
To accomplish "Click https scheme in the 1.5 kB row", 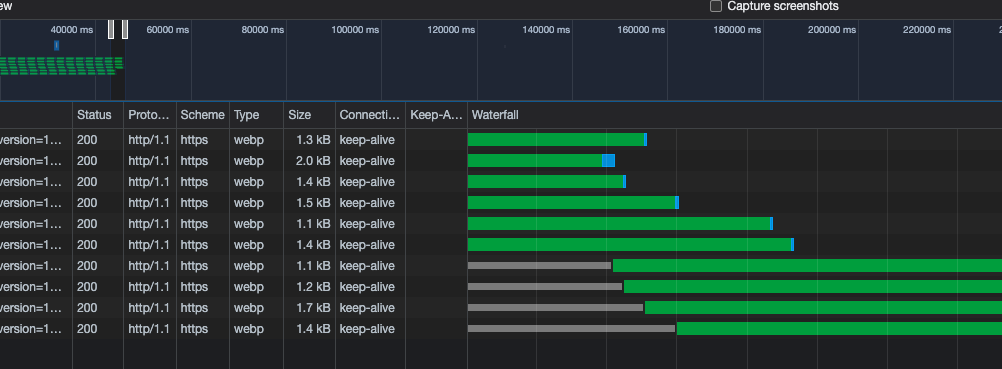I will (x=194, y=203).
